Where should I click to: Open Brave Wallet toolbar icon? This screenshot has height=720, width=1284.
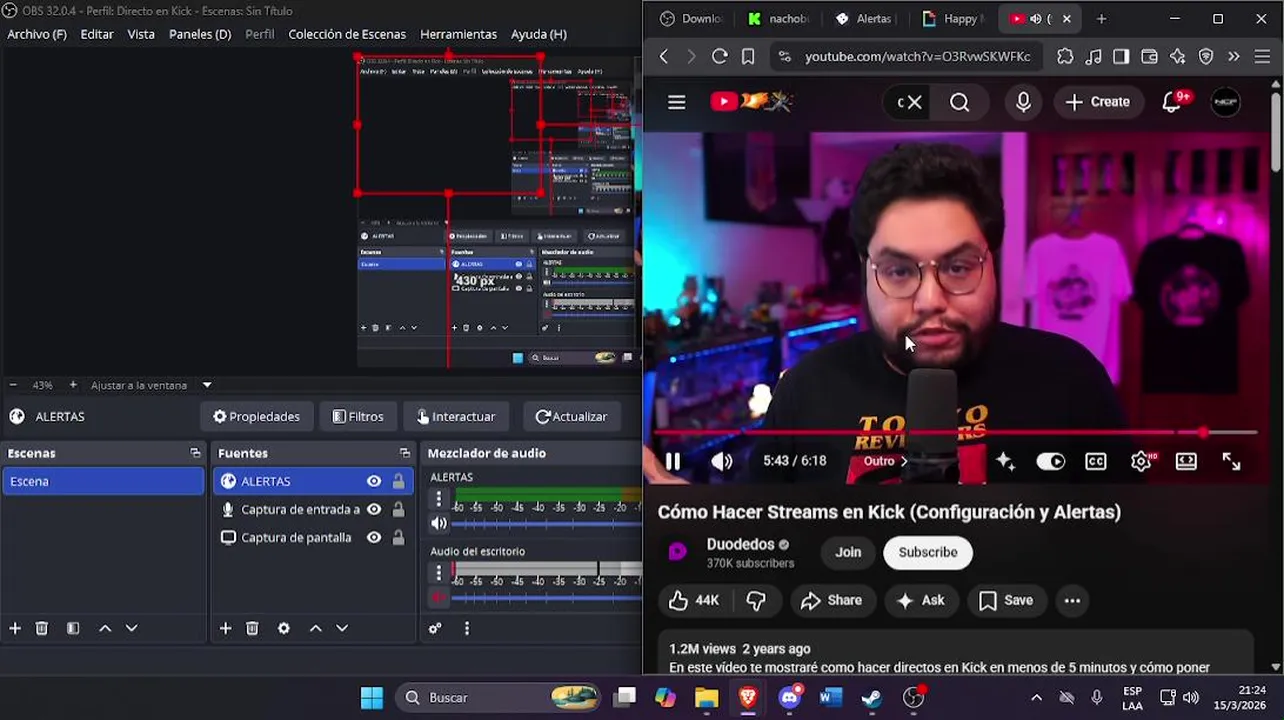(1149, 57)
